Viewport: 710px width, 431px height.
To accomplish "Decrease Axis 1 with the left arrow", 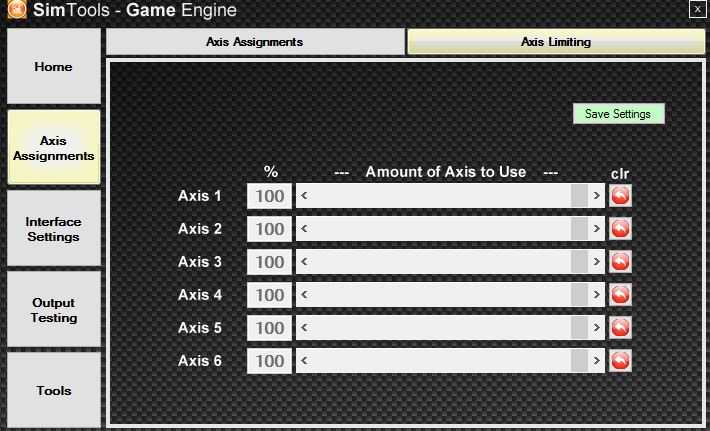I will tap(304, 196).
